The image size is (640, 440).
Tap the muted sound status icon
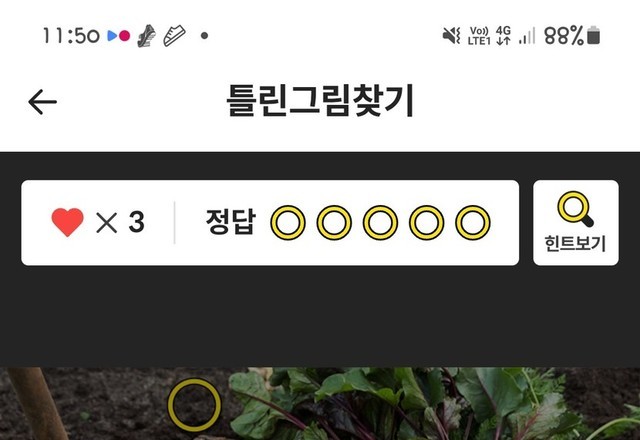(x=451, y=36)
